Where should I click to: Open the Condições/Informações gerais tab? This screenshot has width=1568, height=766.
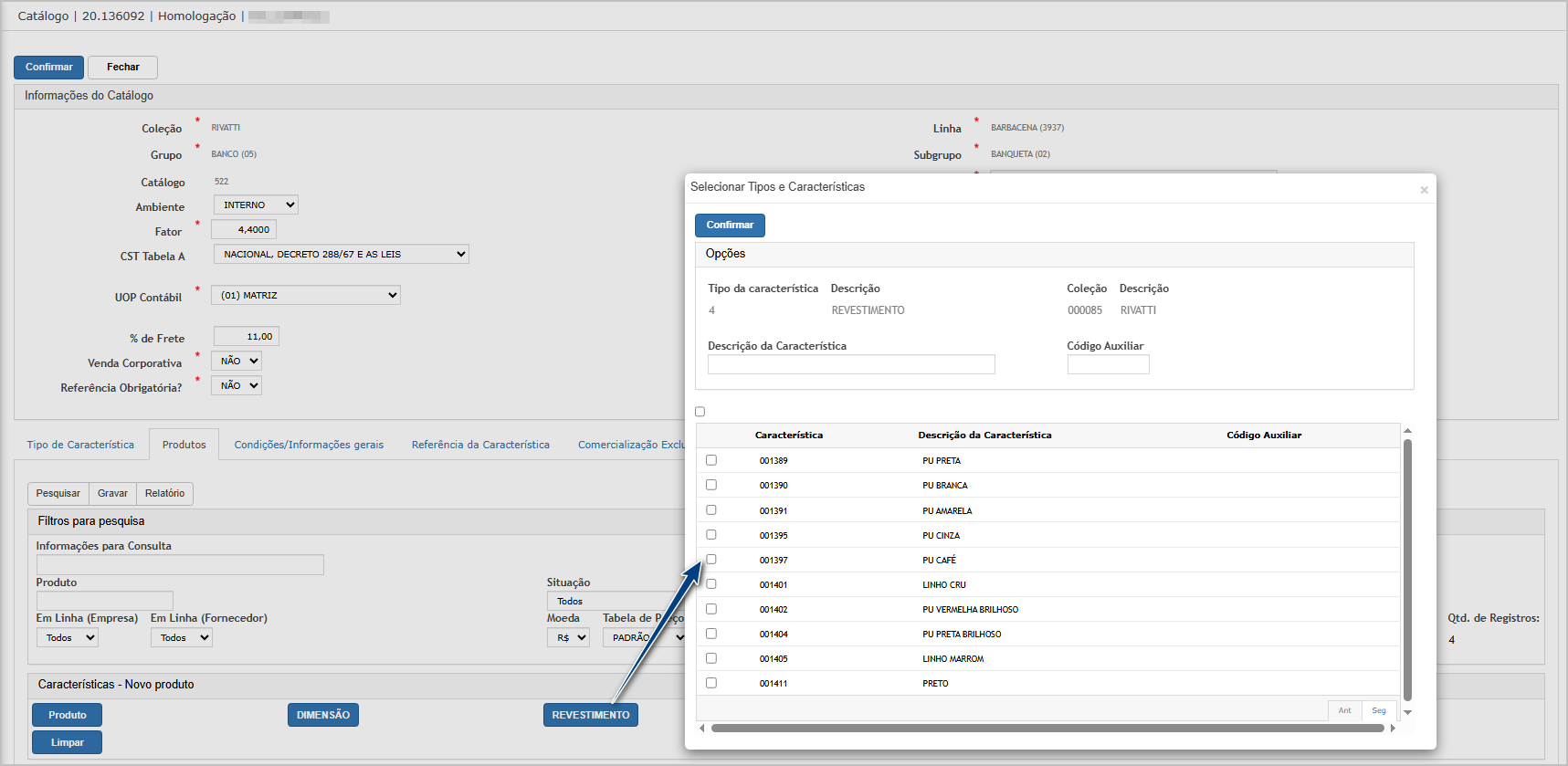pyautogui.click(x=309, y=445)
